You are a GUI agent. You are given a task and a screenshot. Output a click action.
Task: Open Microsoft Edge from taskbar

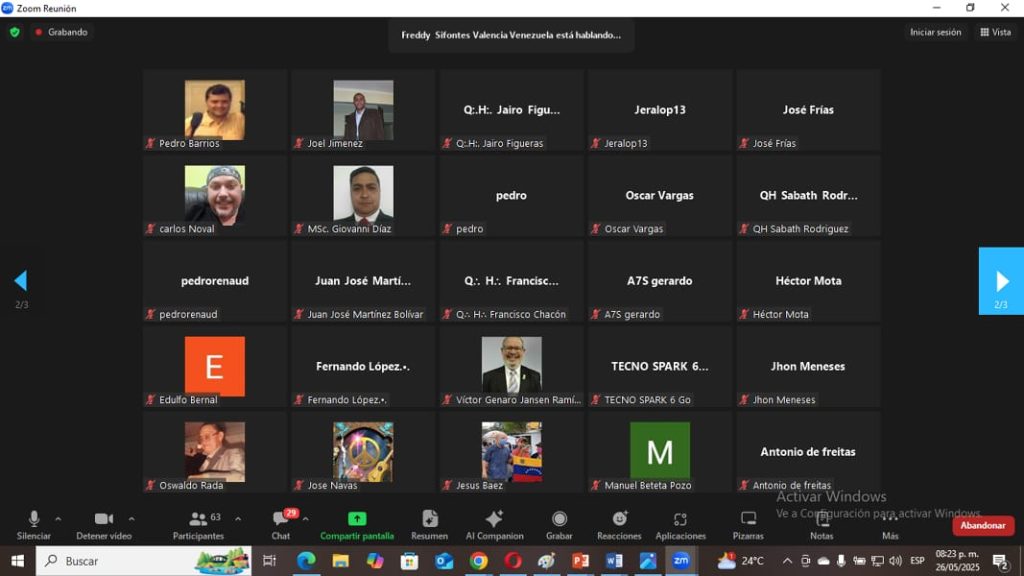click(x=306, y=561)
